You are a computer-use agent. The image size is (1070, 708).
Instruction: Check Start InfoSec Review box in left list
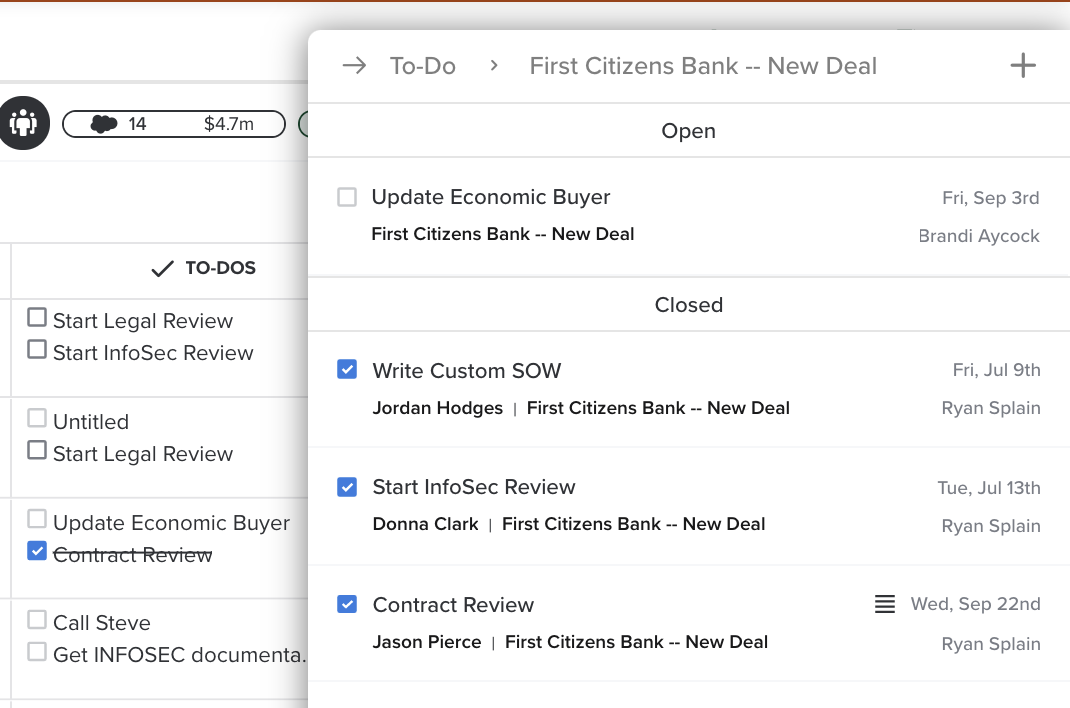37,349
